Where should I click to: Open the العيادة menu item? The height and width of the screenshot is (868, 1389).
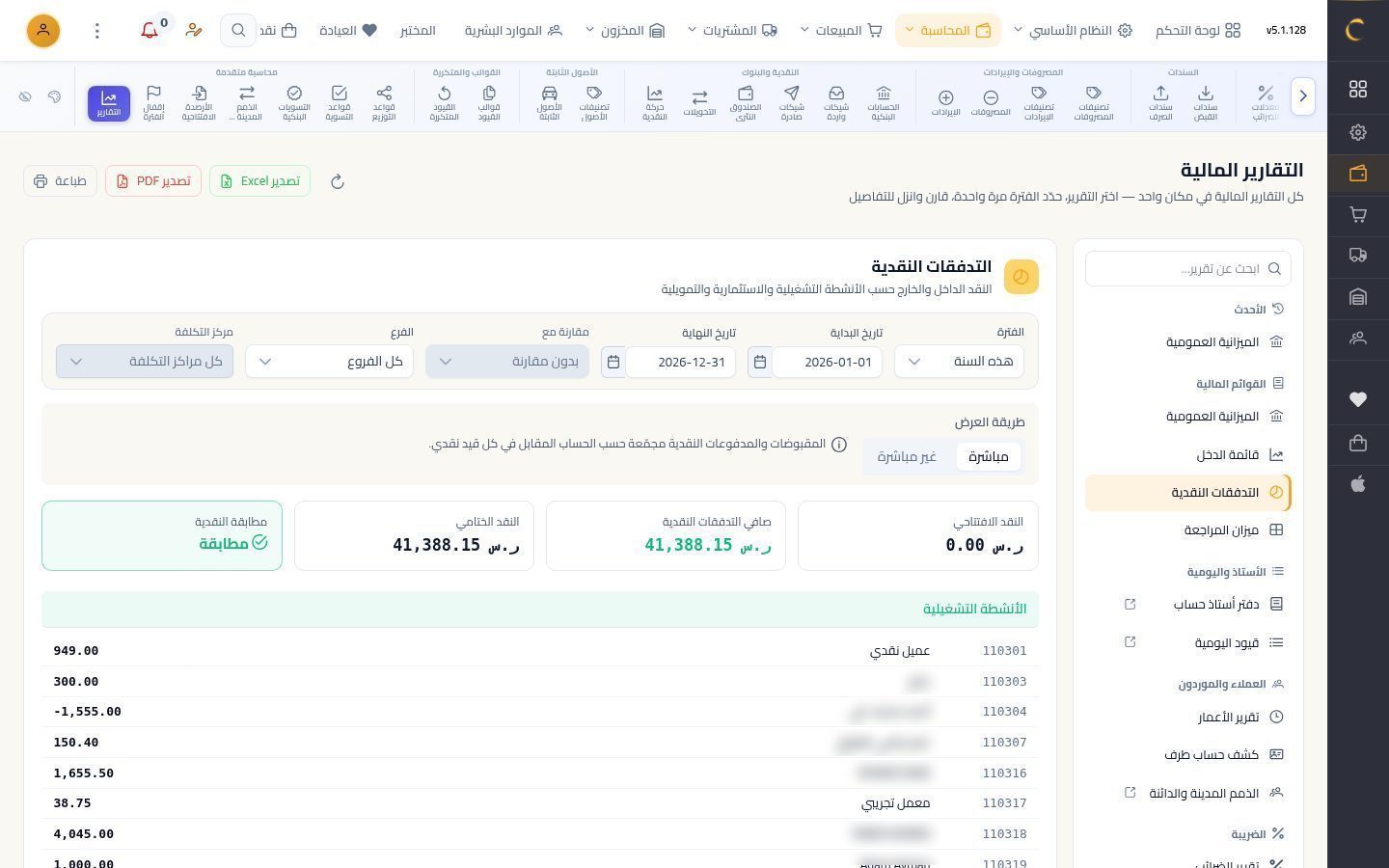pos(348,31)
